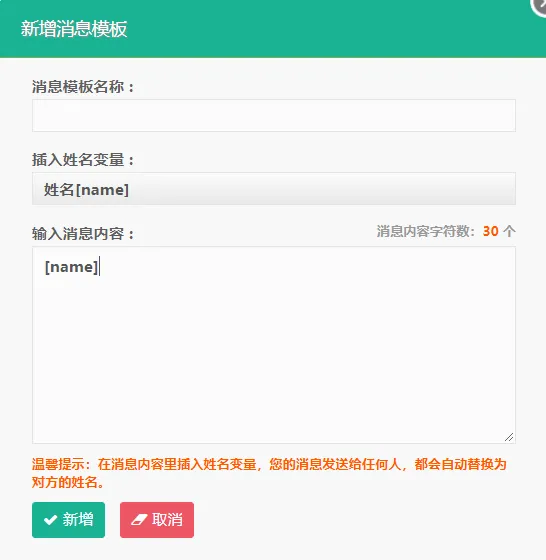Viewport: 546px width, 560px height.
Task: Insert the 姓名[name] variable button
Action: coord(274,189)
